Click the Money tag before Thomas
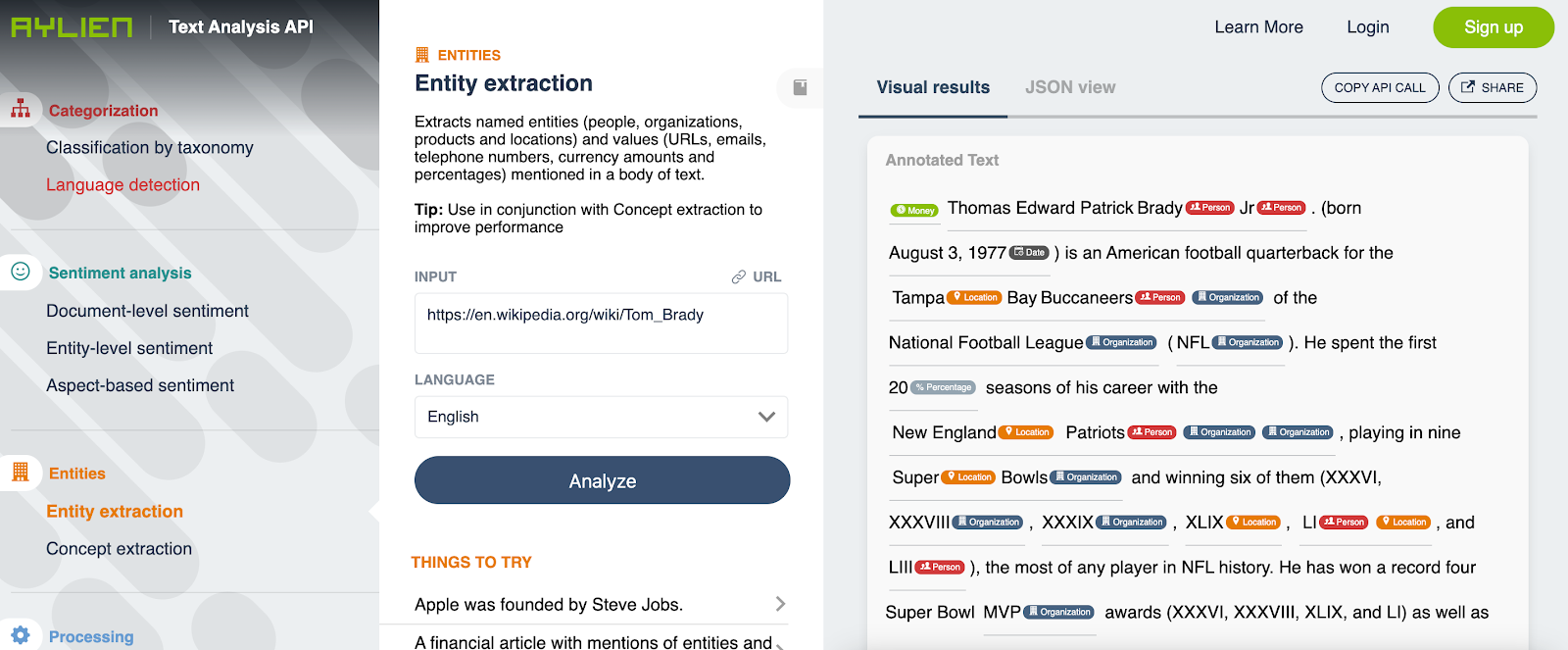 tap(914, 210)
